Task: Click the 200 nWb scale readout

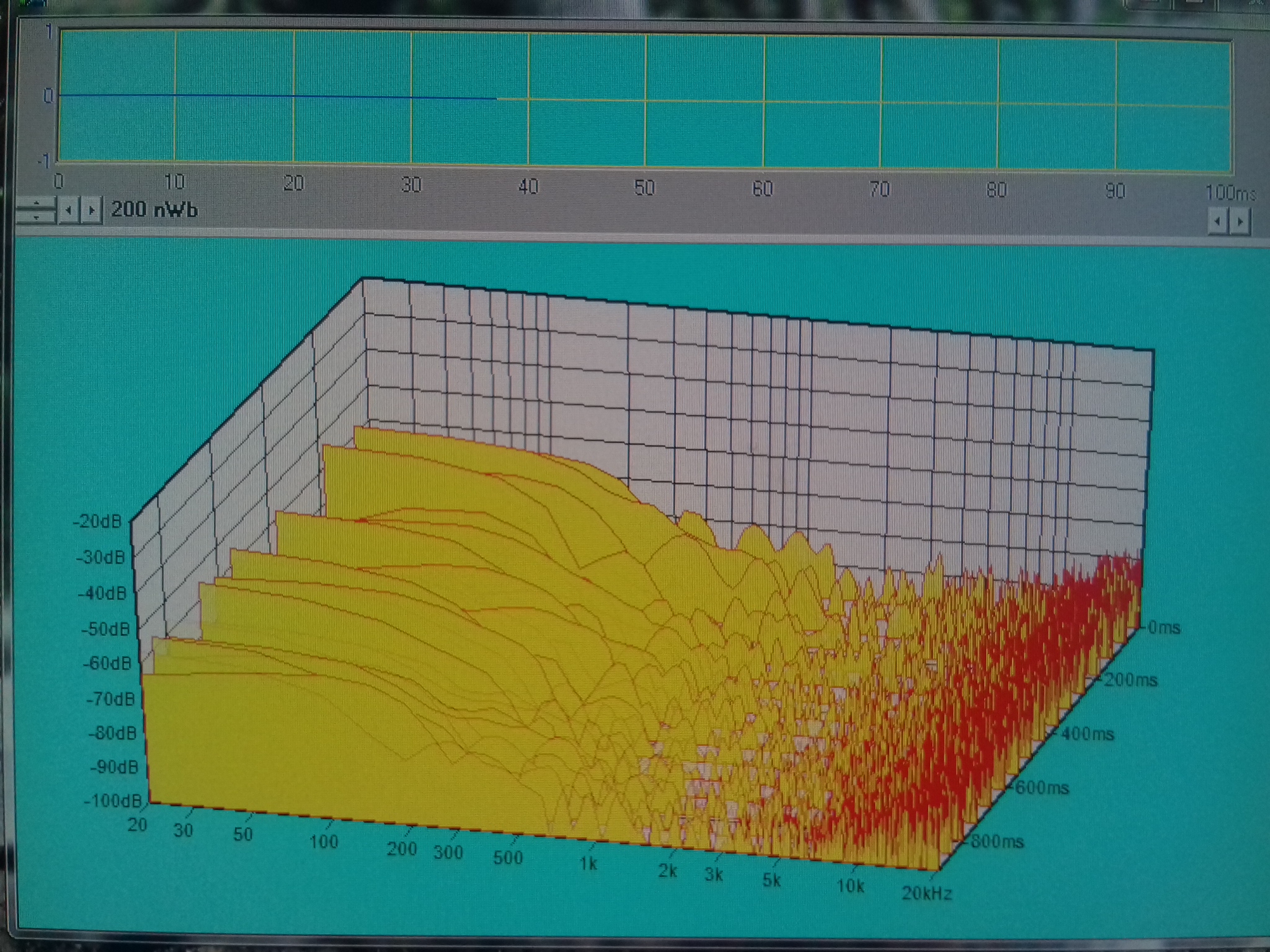Action: [154, 210]
